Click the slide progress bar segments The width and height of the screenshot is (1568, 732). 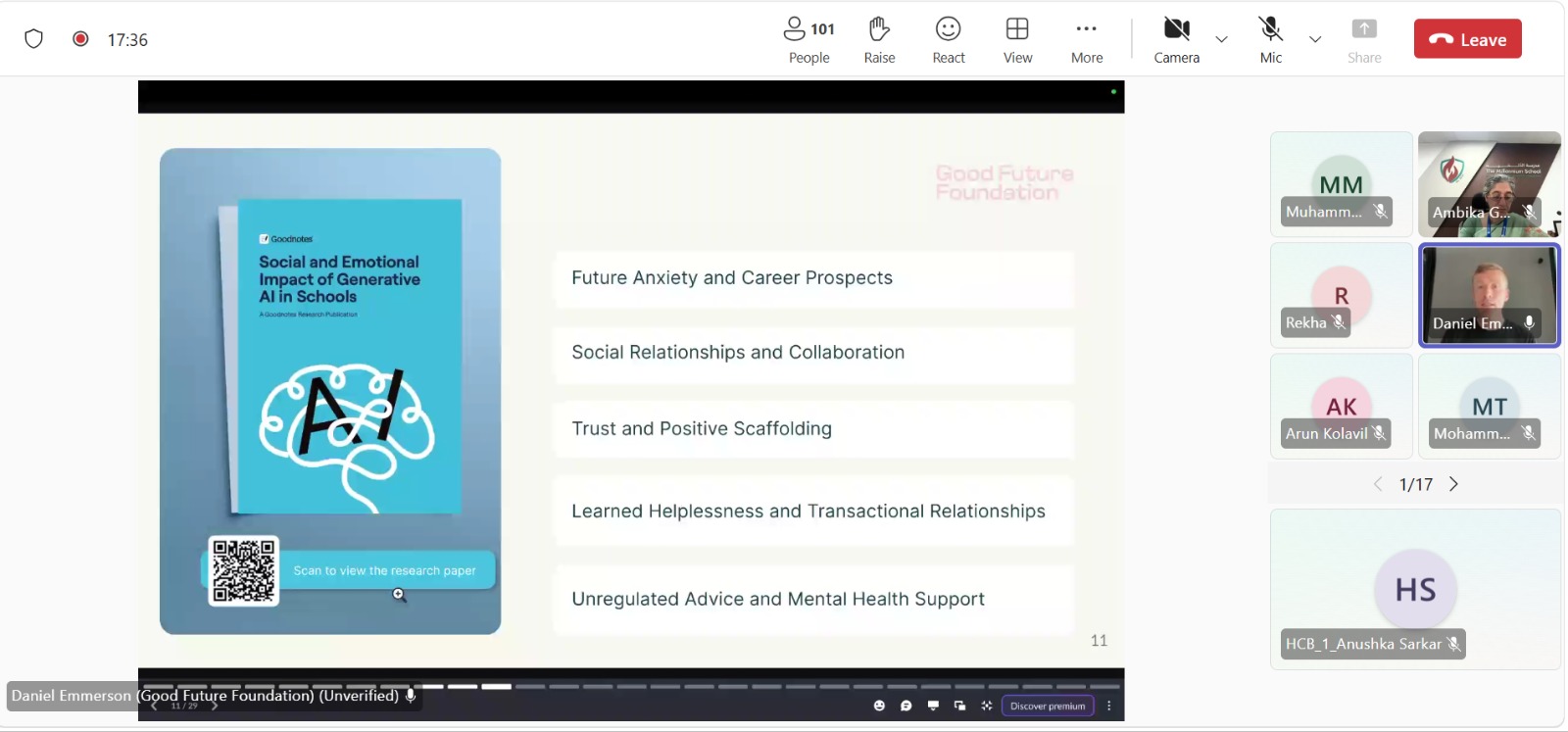click(x=632, y=686)
